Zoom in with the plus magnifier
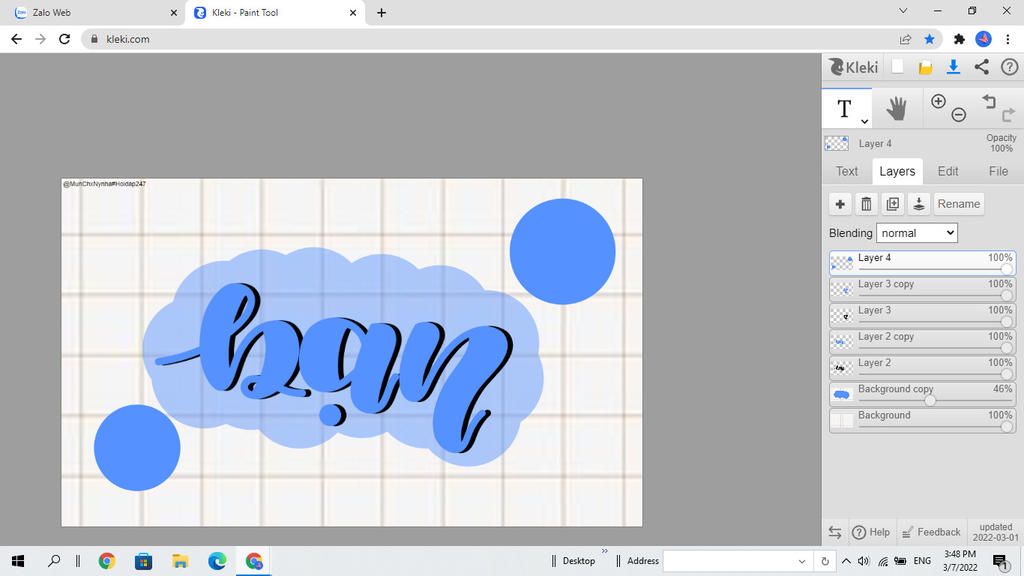 (x=938, y=101)
